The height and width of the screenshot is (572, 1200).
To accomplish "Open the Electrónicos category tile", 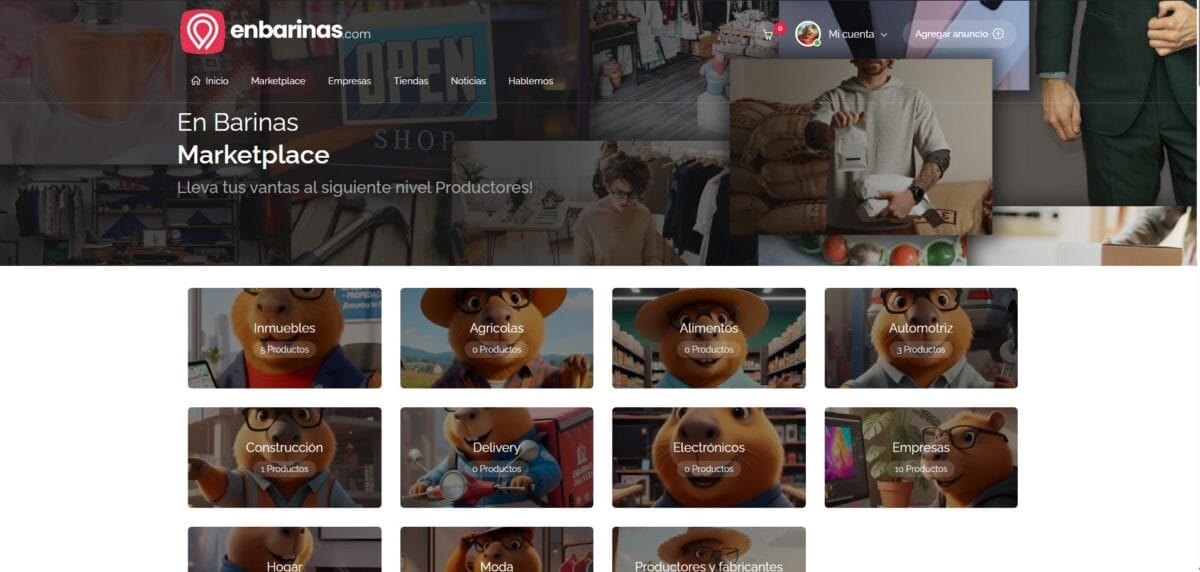I will click(708, 457).
